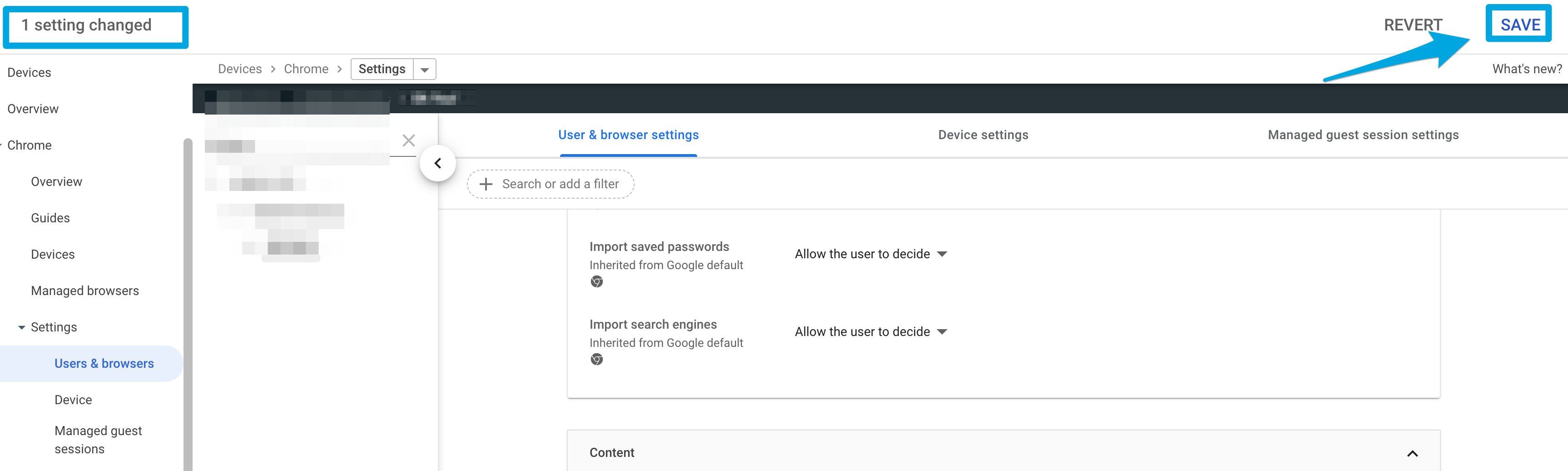The height and width of the screenshot is (471, 1568).
Task: Click Devices heading in the sidebar
Action: click(29, 72)
